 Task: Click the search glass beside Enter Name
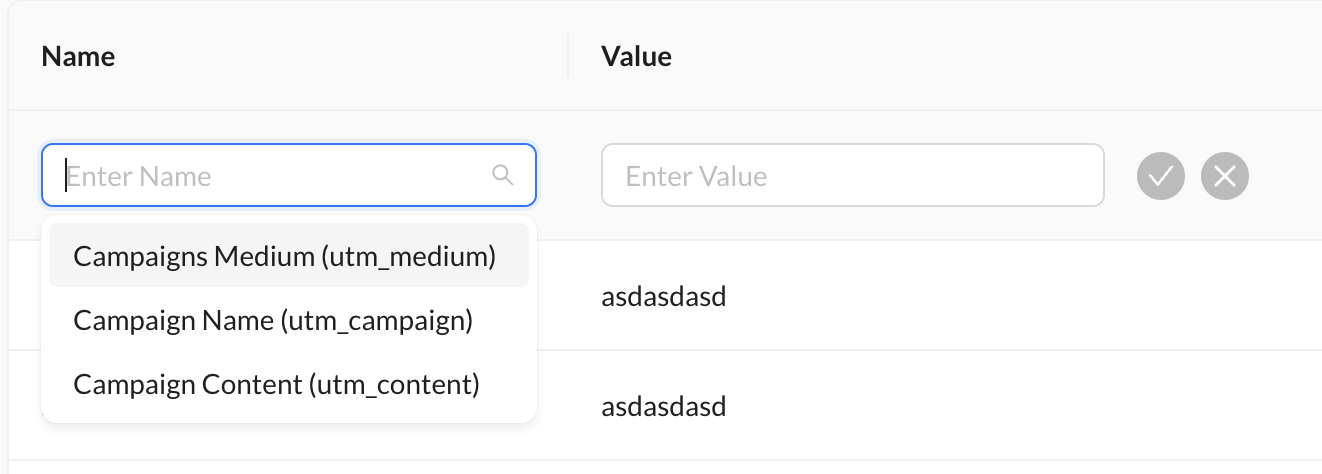503,176
